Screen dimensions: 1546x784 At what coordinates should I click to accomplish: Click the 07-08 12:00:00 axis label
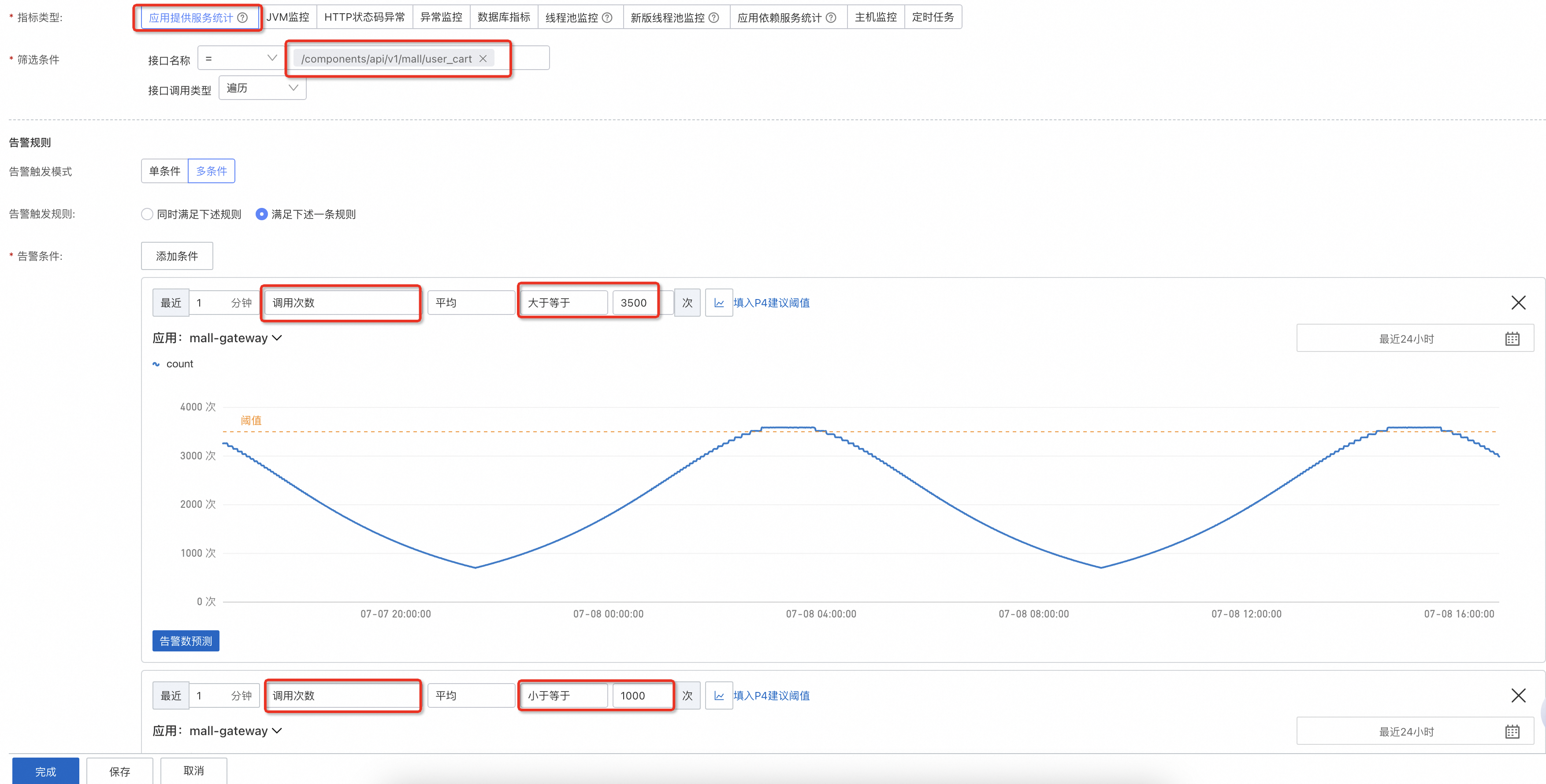[x=1246, y=614]
